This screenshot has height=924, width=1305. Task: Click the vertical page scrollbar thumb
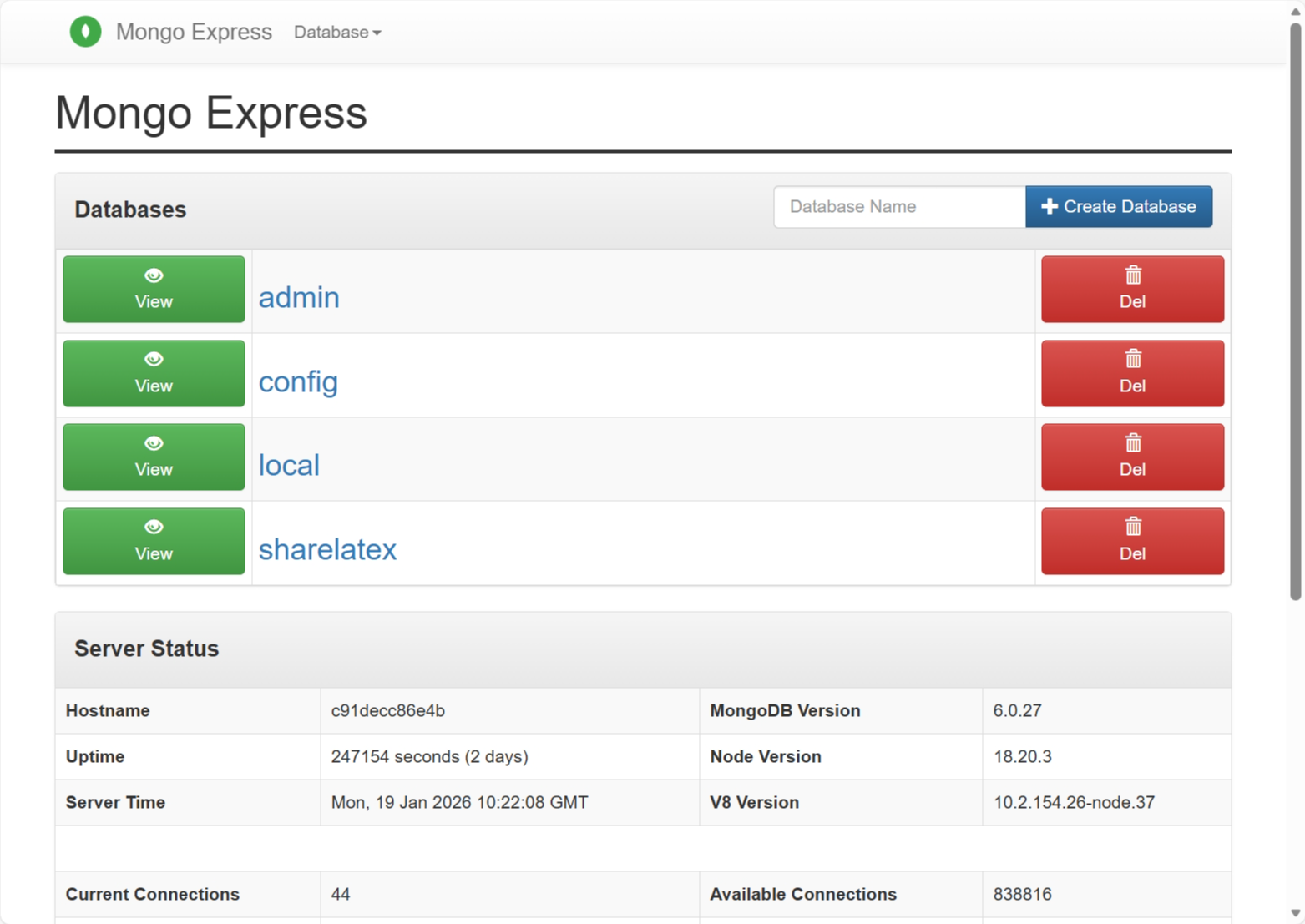pyautogui.click(x=1295, y=309)
